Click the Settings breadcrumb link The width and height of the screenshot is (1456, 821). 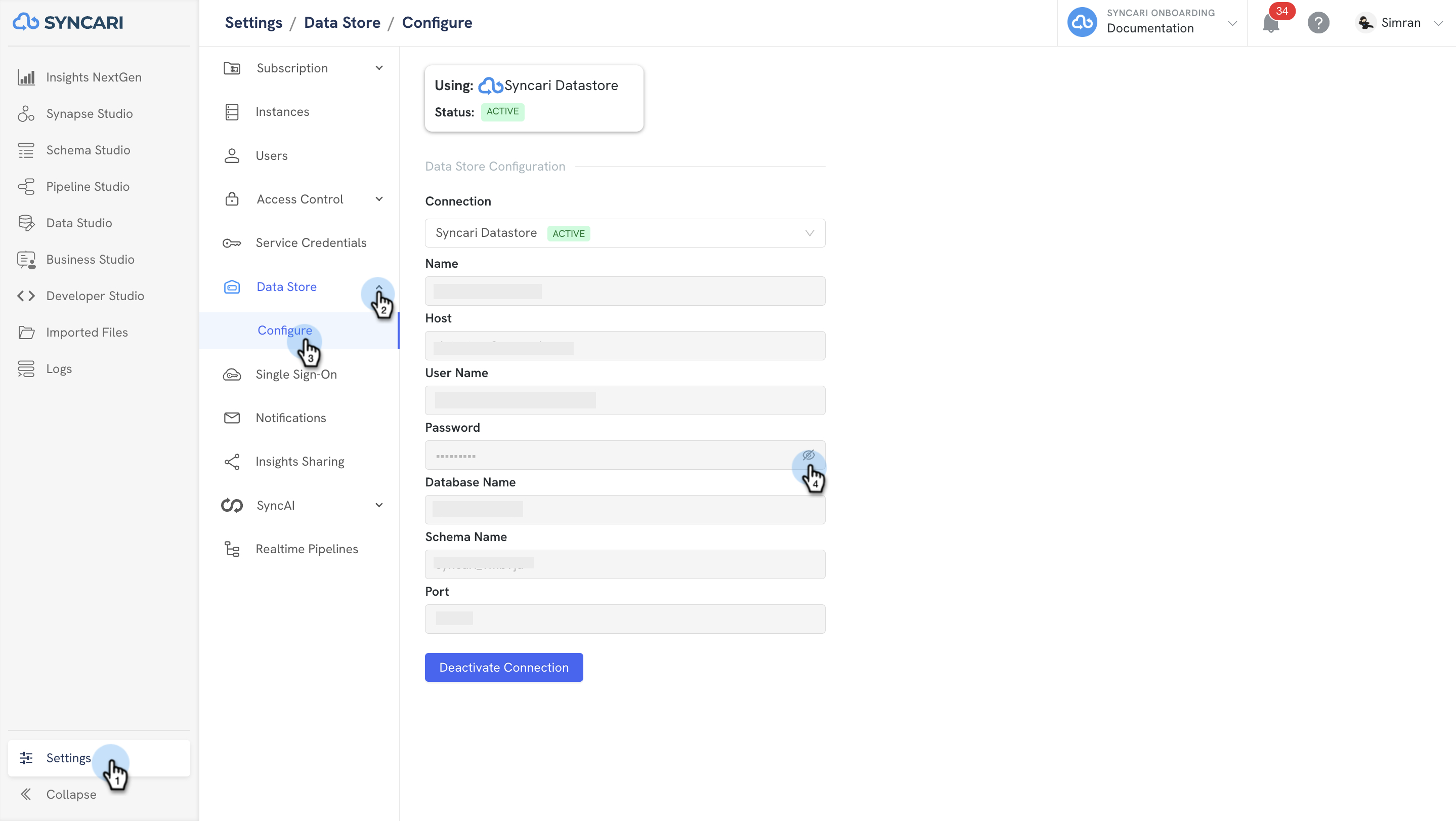pos(253,23)
